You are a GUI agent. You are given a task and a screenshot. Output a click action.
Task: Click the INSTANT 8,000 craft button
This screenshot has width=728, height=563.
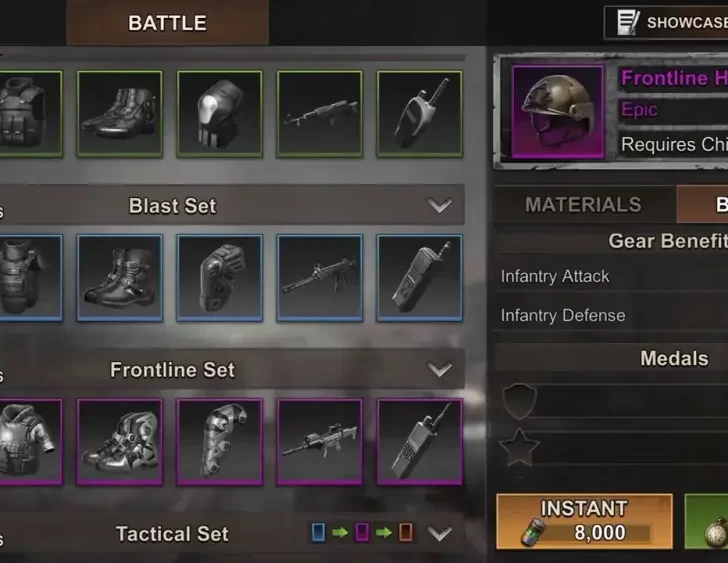pyautogui.click(x=584, y=521)
